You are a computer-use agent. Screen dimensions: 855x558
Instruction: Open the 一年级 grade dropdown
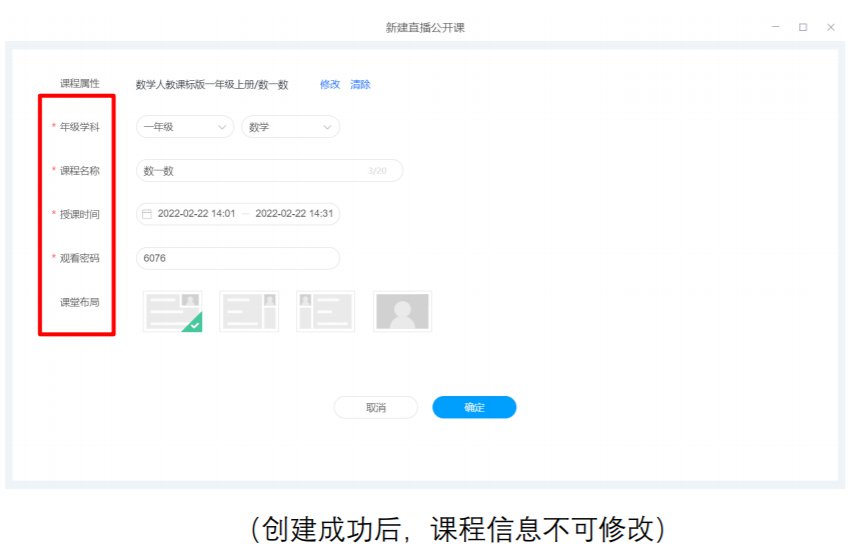[184, 127]
